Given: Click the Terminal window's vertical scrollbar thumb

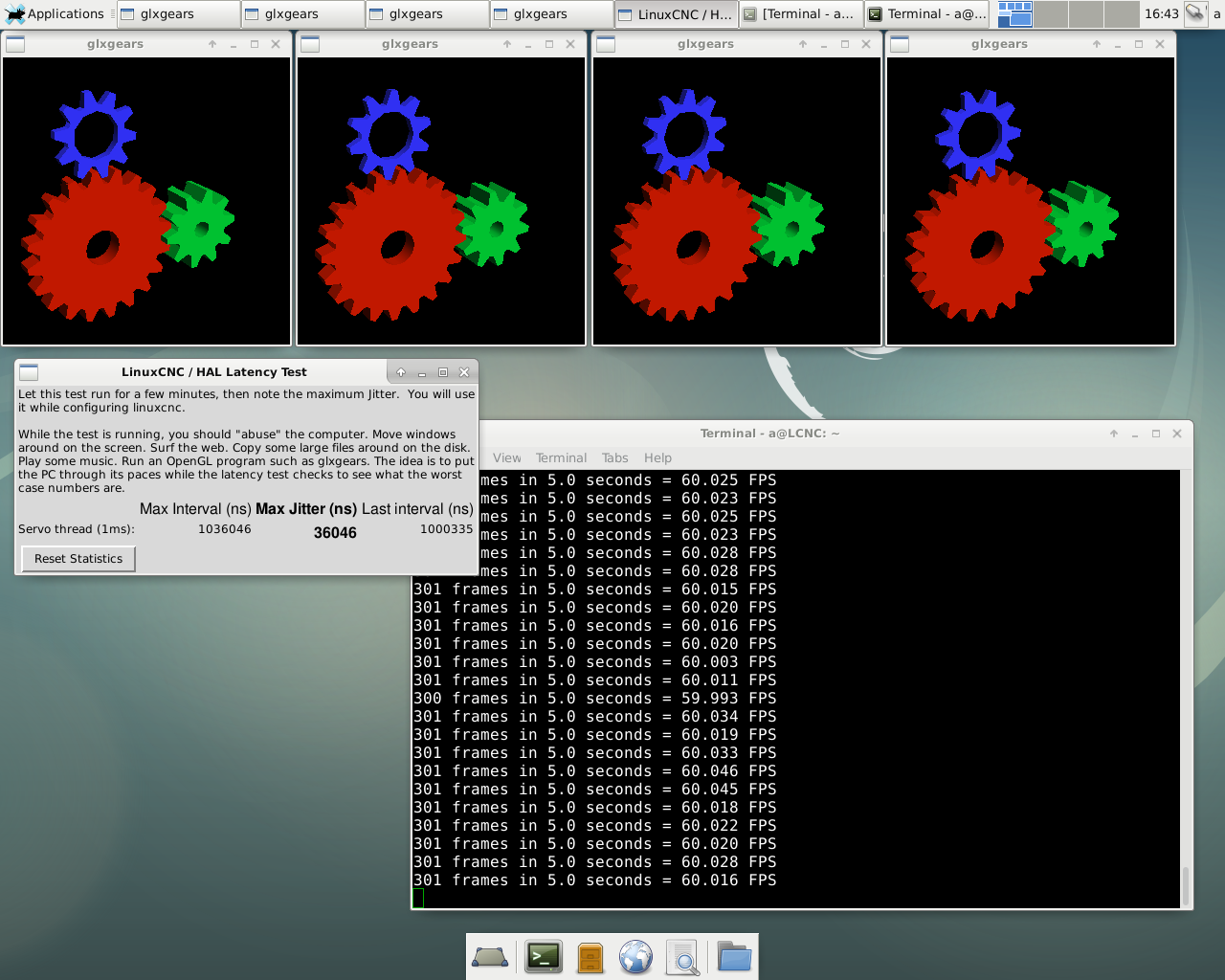Looking at the screenshot, I should tap(1187, 886).
